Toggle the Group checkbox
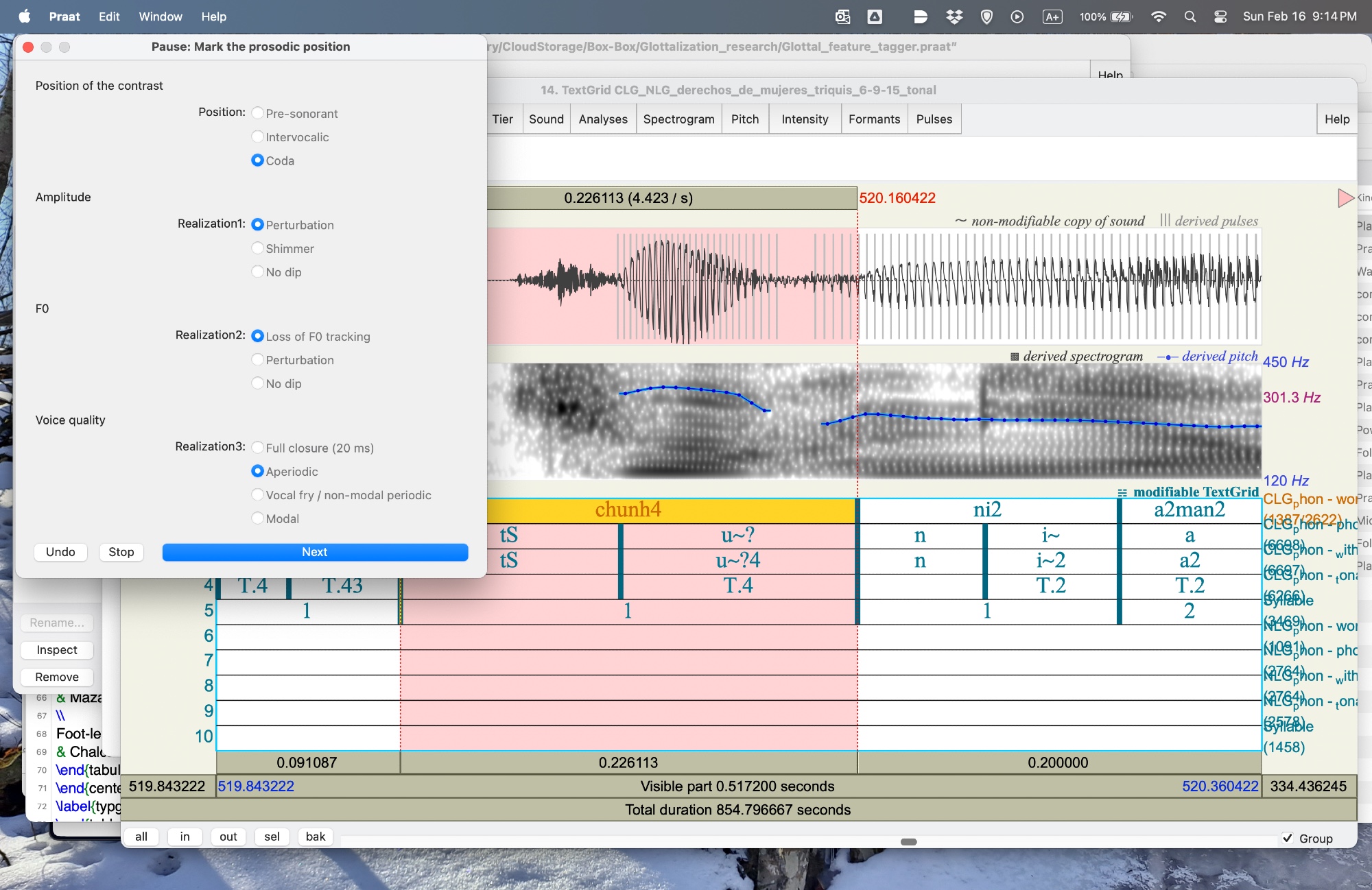 point(1288,838)
